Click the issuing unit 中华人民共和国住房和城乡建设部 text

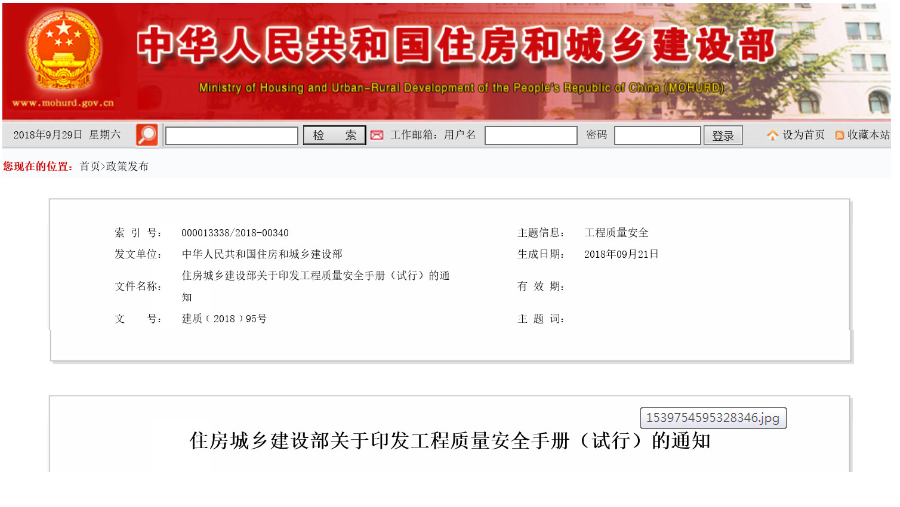click(262, 254)
